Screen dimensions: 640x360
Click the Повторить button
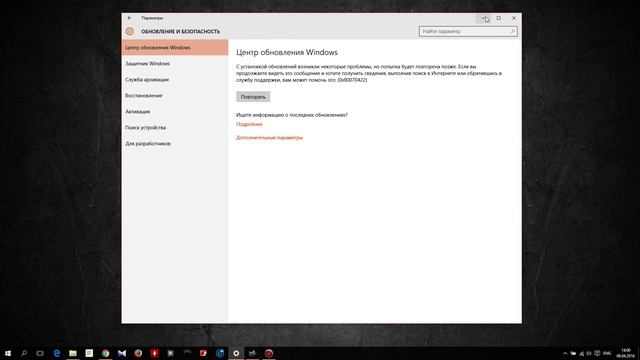pos(253,97)
